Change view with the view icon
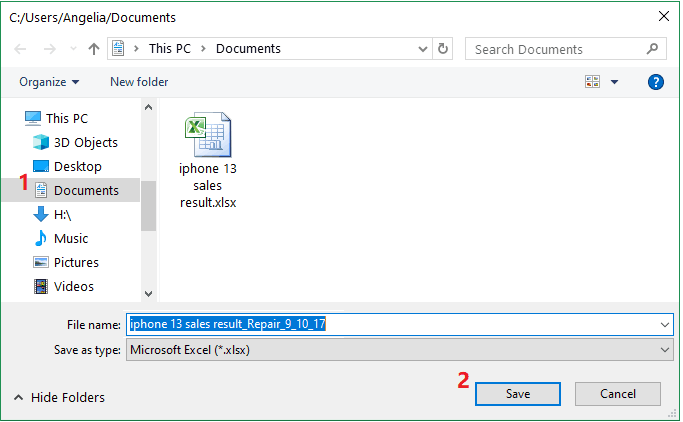The width and height of the screenshot is (683, 422). [x=592, y=81]
